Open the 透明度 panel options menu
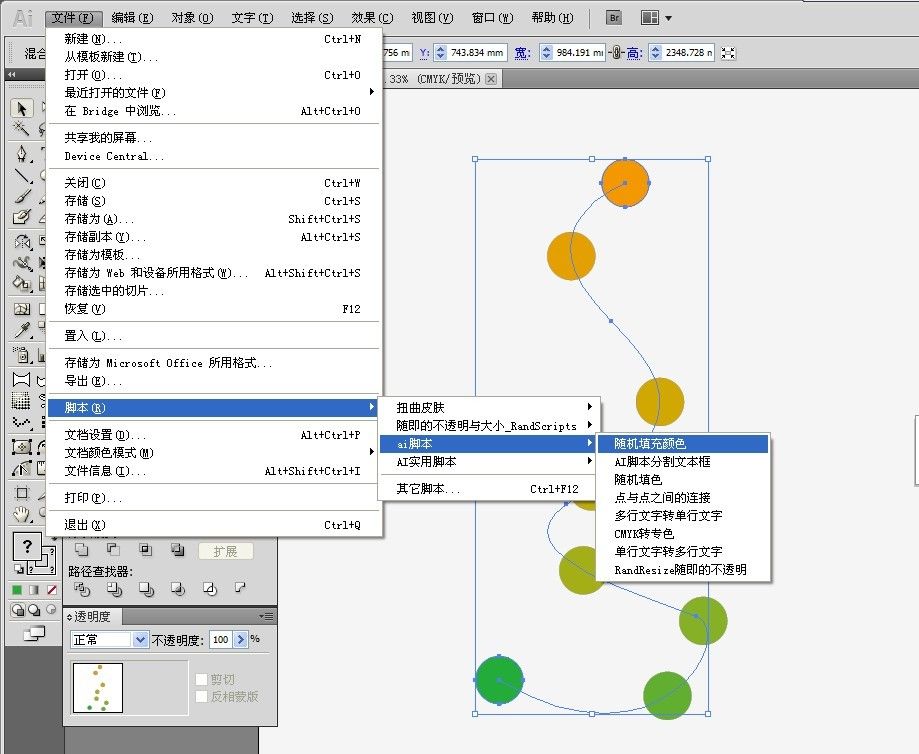This screenshot has height=754, width=919. pyautogui.click(x=267, y=616)
